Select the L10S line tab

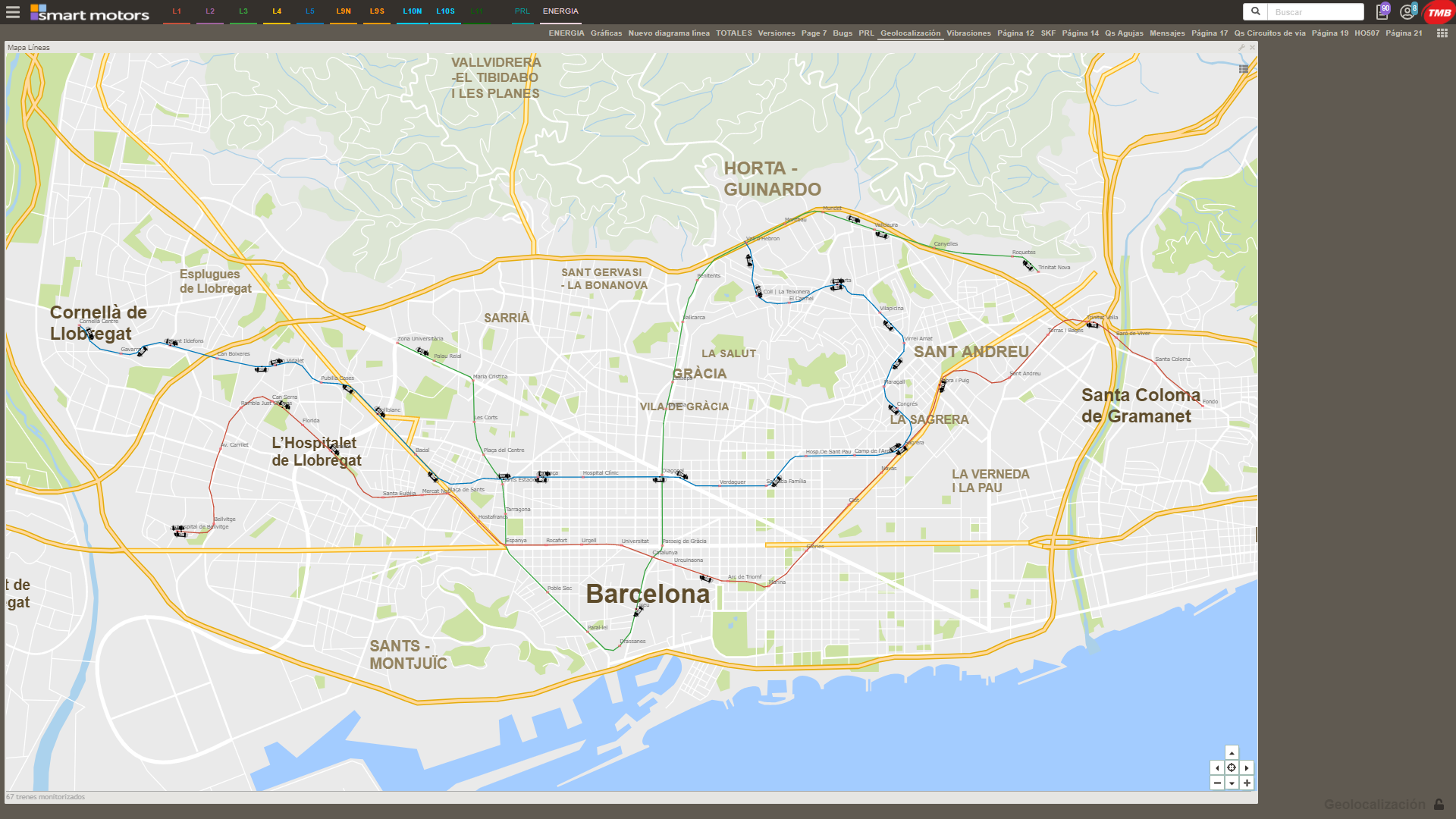point(445,11)
